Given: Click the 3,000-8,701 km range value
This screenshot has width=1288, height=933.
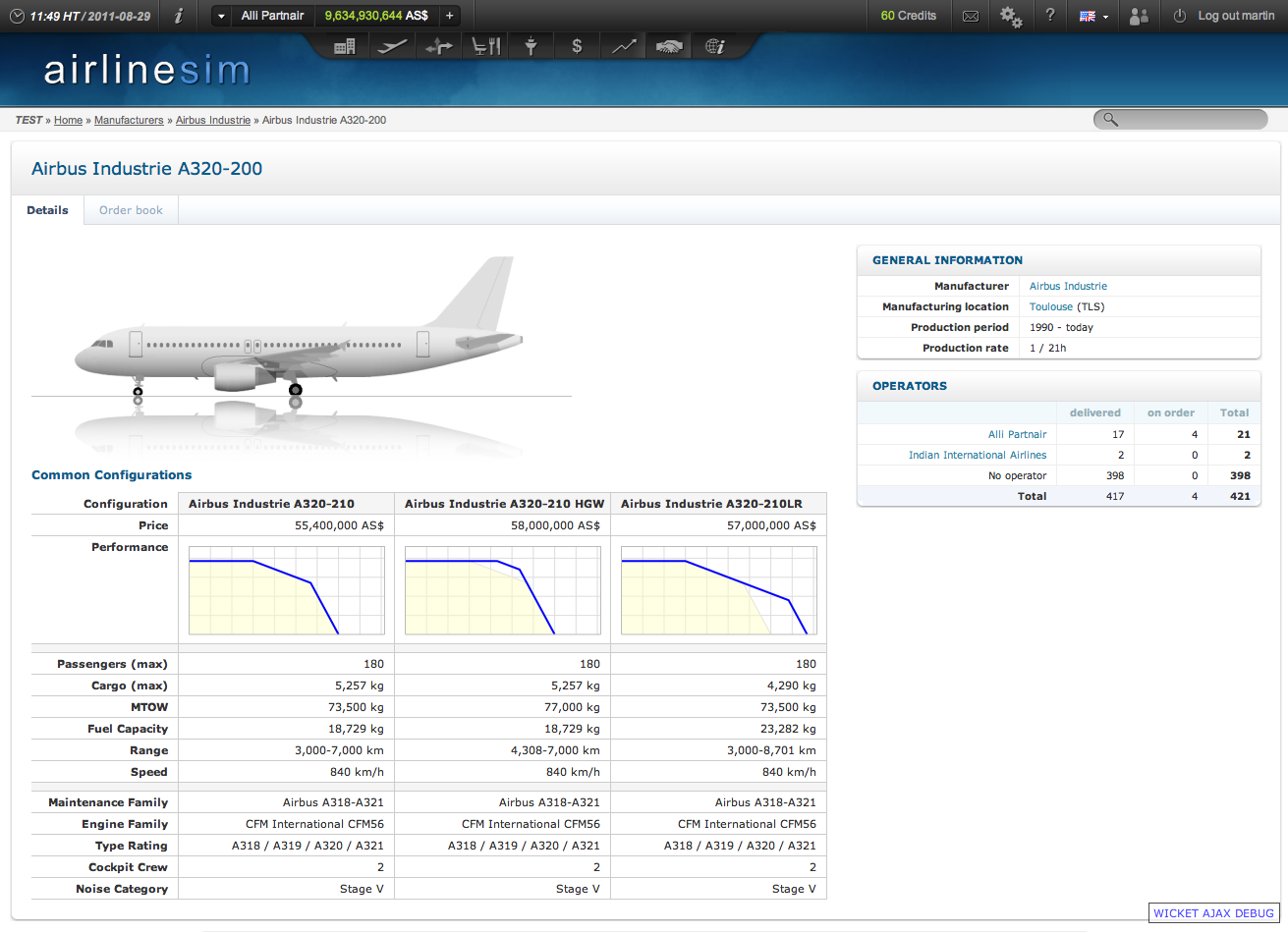Looking at the screenshot, I should [771, 750].
